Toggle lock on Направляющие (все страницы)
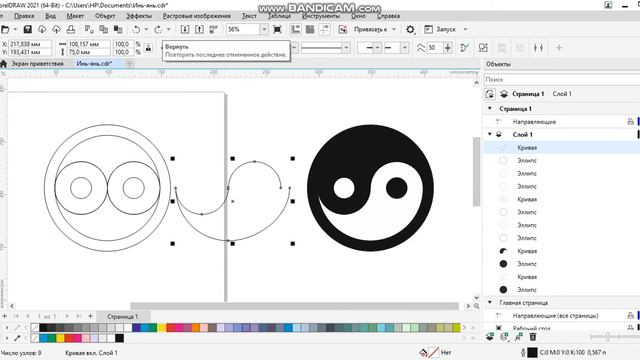This screenshot has height=360, width=640. click(x=631, y=316)
